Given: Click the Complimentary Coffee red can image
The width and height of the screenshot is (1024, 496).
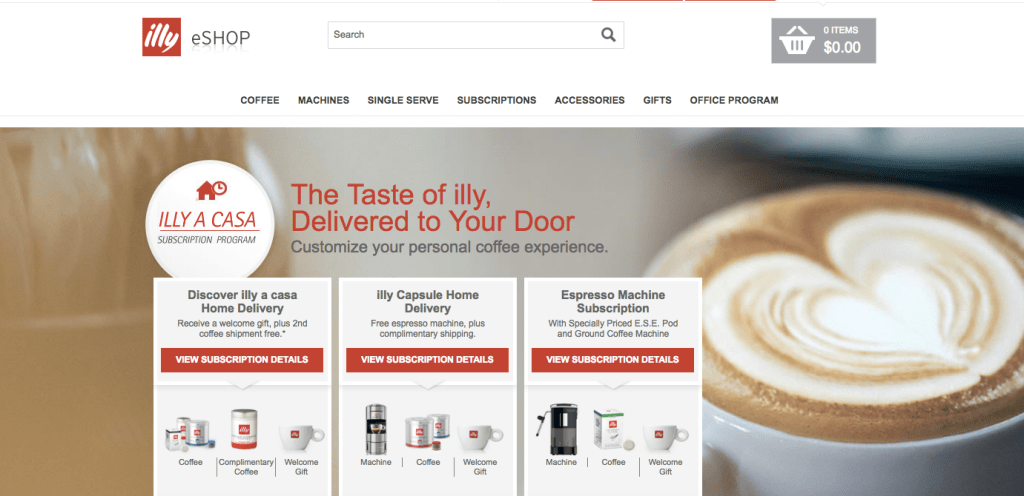Looking at the screenshot, I should click(x=242, y=429).
